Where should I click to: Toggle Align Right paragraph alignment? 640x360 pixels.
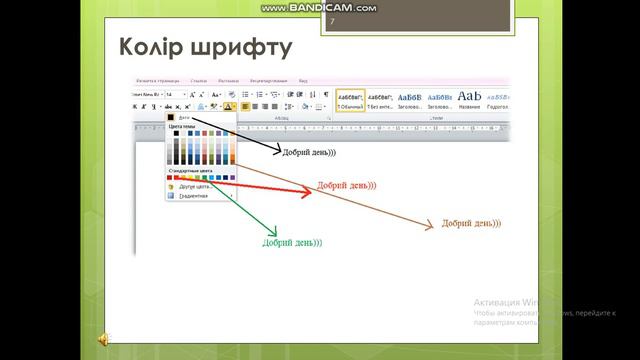point(264,107)
